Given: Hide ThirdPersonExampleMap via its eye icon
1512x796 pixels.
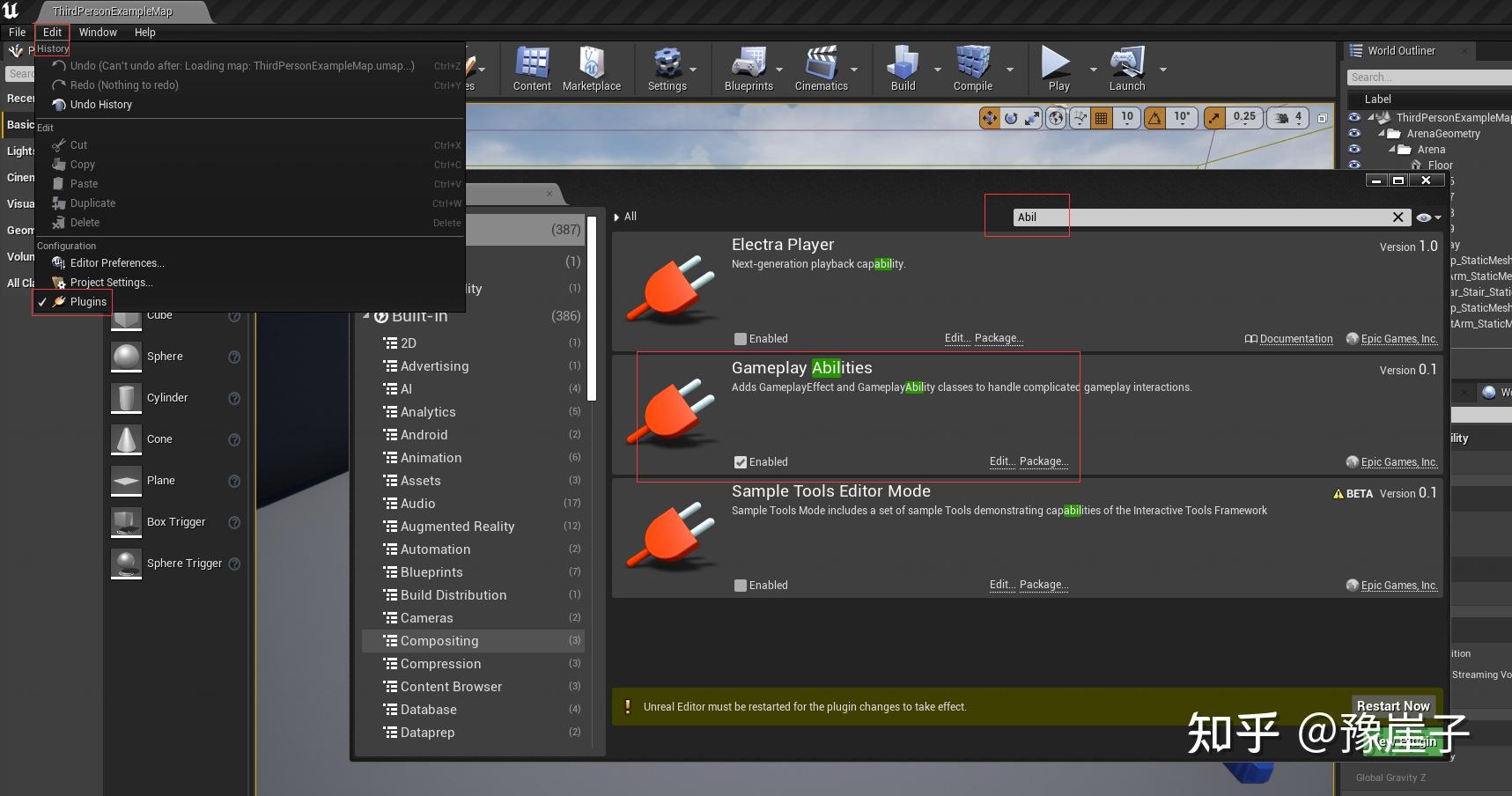Looking at the screenshot, I should (1354, 117).
